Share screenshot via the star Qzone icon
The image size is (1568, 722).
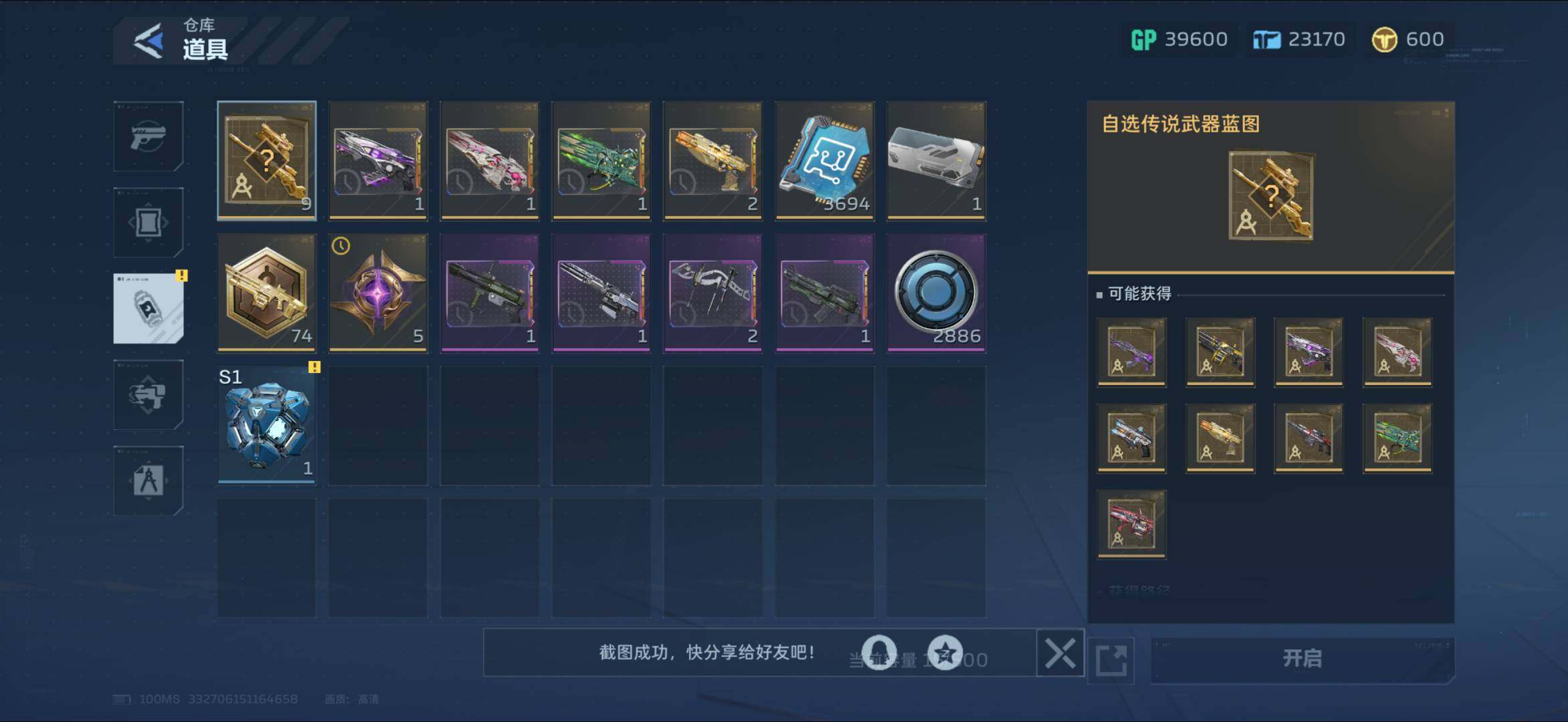click(x=945, y=652)
